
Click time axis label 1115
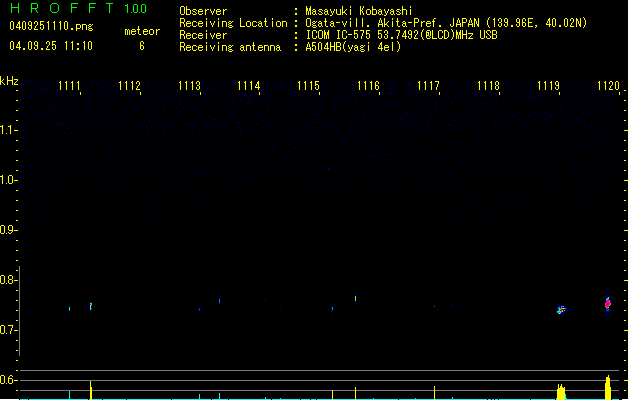[308, 86]
